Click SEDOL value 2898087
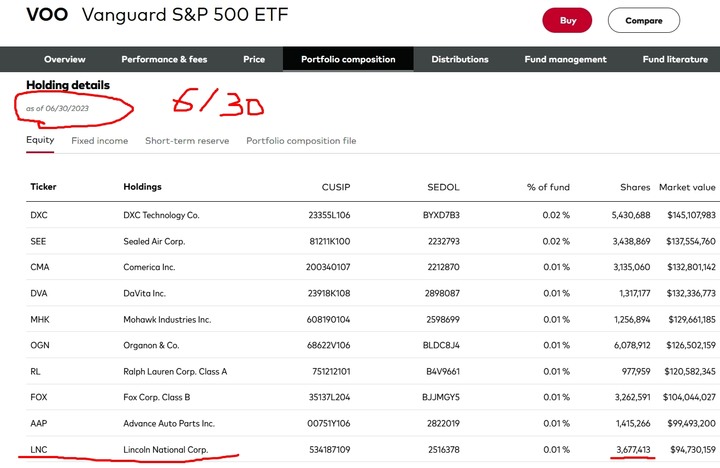The image size is (720, 468). tap(442, 293)
